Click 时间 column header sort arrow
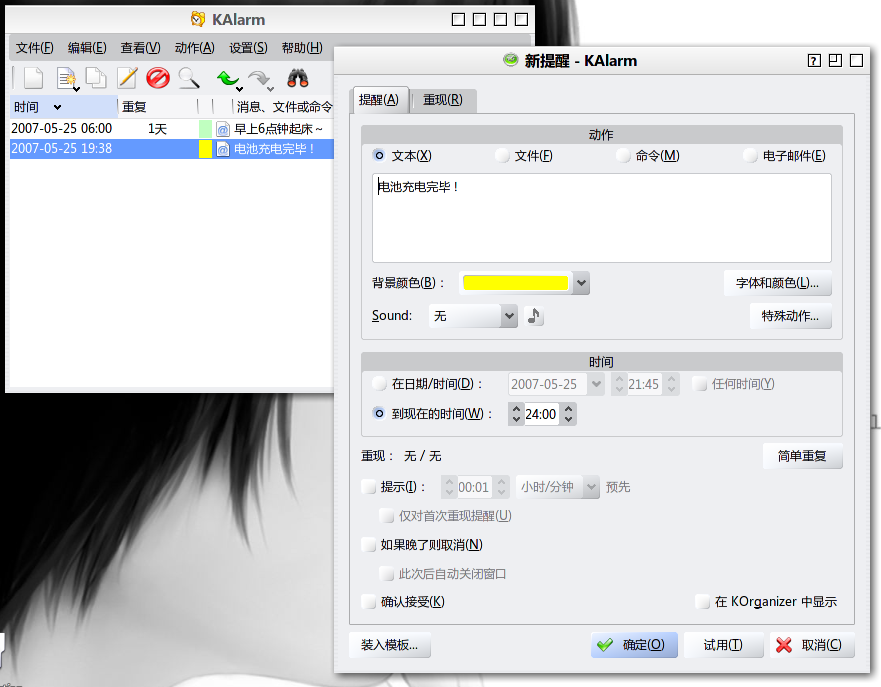881x687 pixels. (x=57, y=107)
